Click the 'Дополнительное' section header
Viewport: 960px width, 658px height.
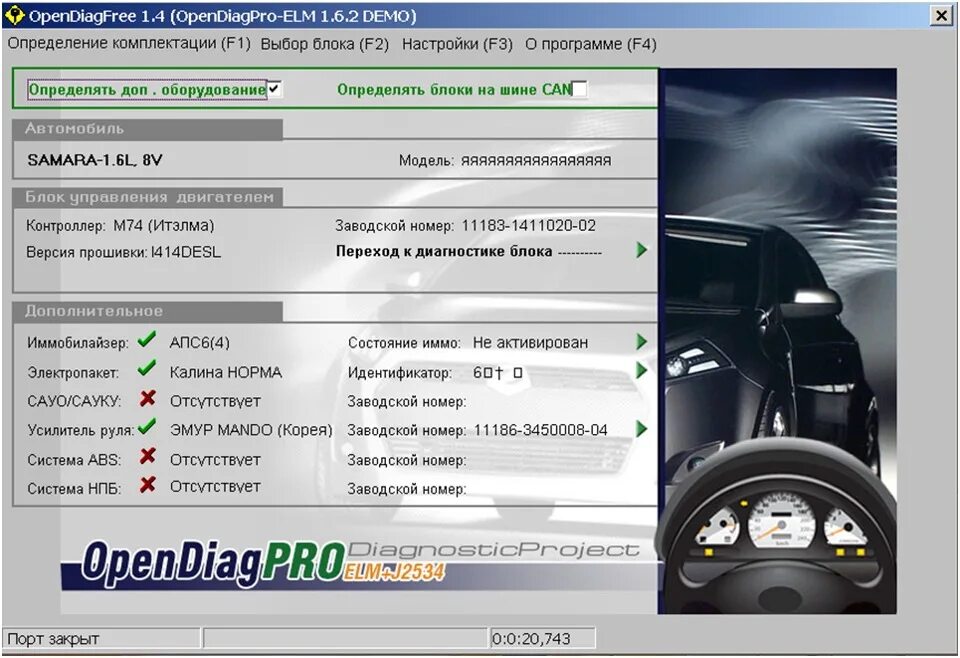pyautogui.click(x=148, y=311)
